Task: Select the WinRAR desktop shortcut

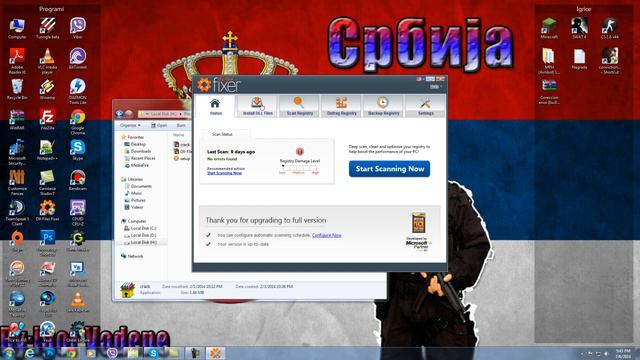Action: point(17,120)
